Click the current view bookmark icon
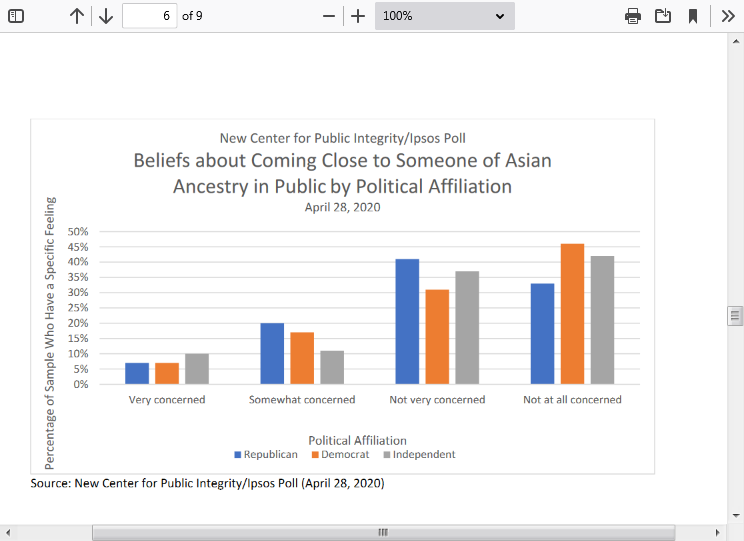This screenshot has height=541, width=744. click(x=692, y=16)
